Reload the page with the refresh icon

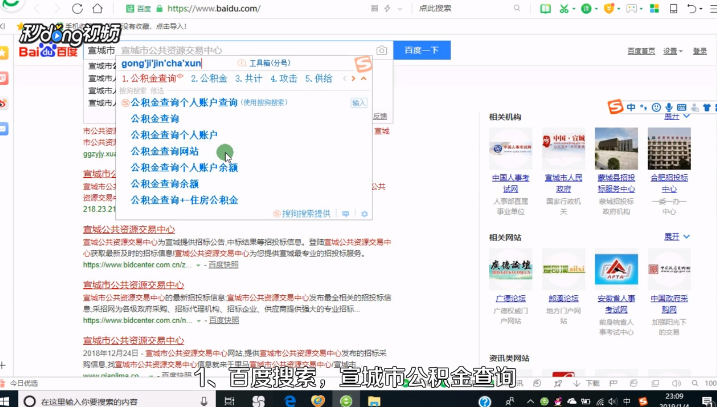click(78, 8)
